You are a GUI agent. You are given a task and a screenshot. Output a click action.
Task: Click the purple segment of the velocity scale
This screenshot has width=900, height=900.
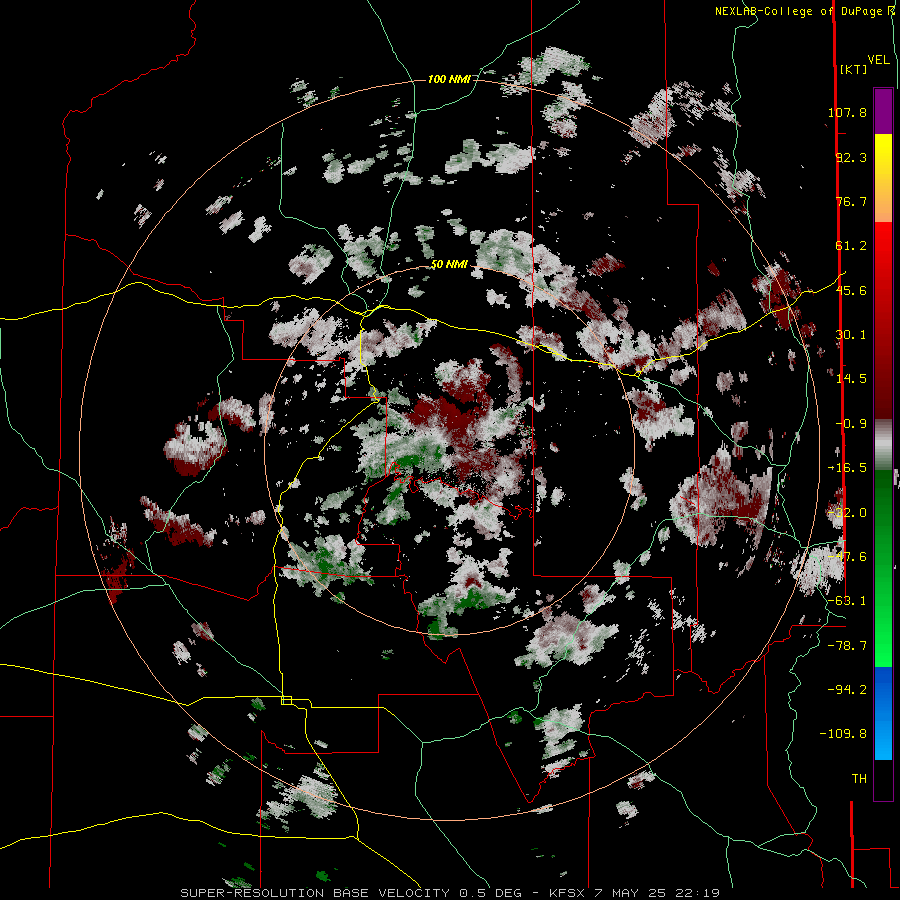883,112
